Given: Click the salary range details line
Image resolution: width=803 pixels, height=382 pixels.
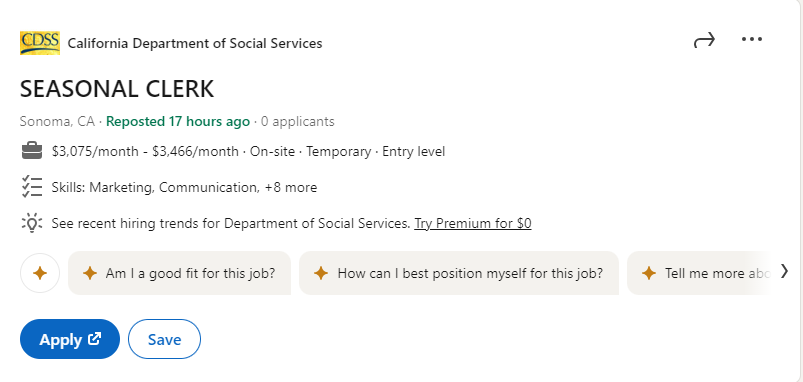Looking at the screenshot, I should point(248,152).
